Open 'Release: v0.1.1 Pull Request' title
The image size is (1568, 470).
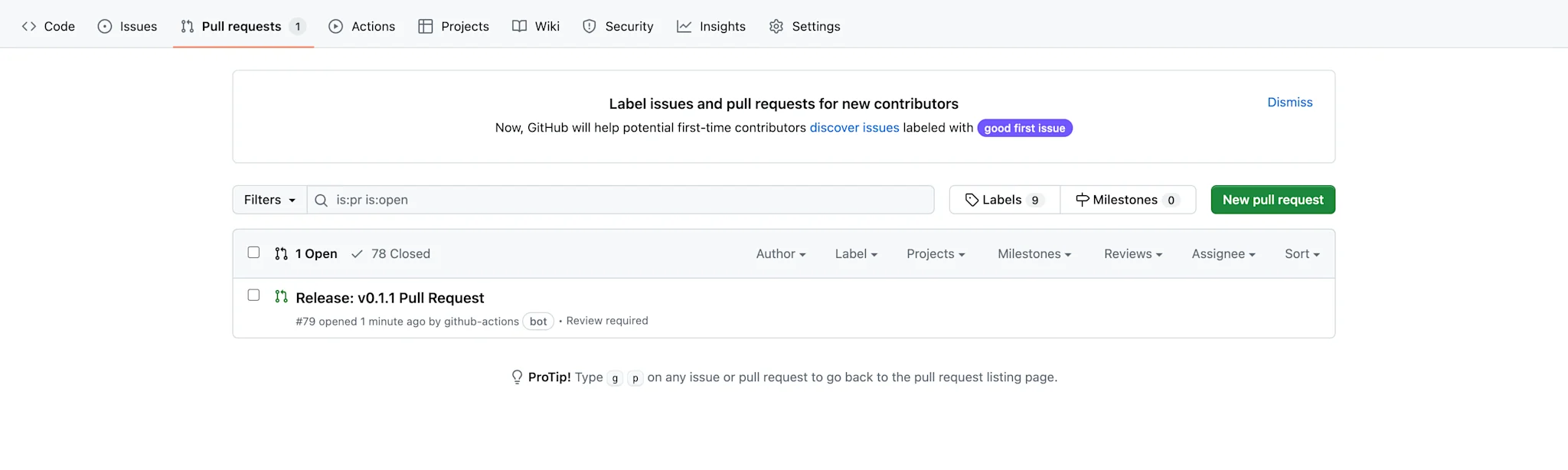click(x=390, y=298)
